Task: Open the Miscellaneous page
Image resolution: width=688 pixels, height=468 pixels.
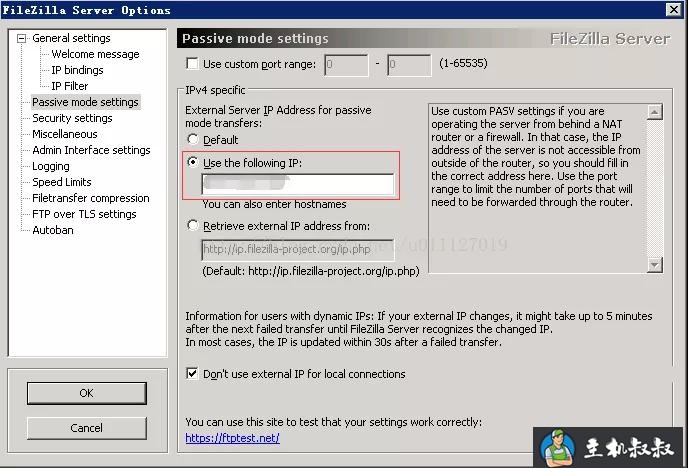Action: click(x=65, y=134)
